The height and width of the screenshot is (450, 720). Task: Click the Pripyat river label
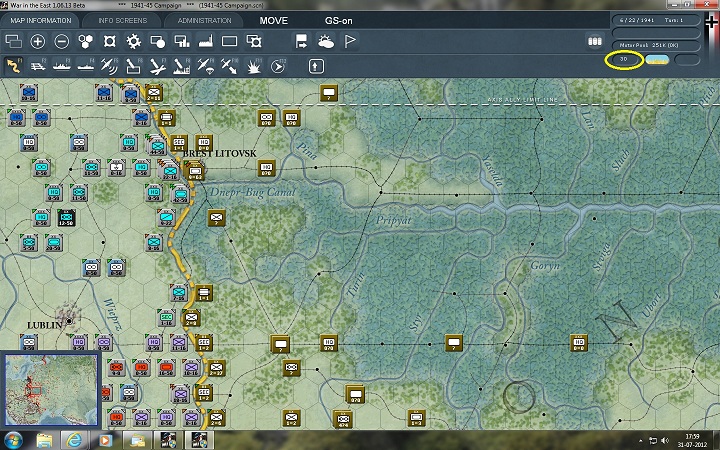393,220
